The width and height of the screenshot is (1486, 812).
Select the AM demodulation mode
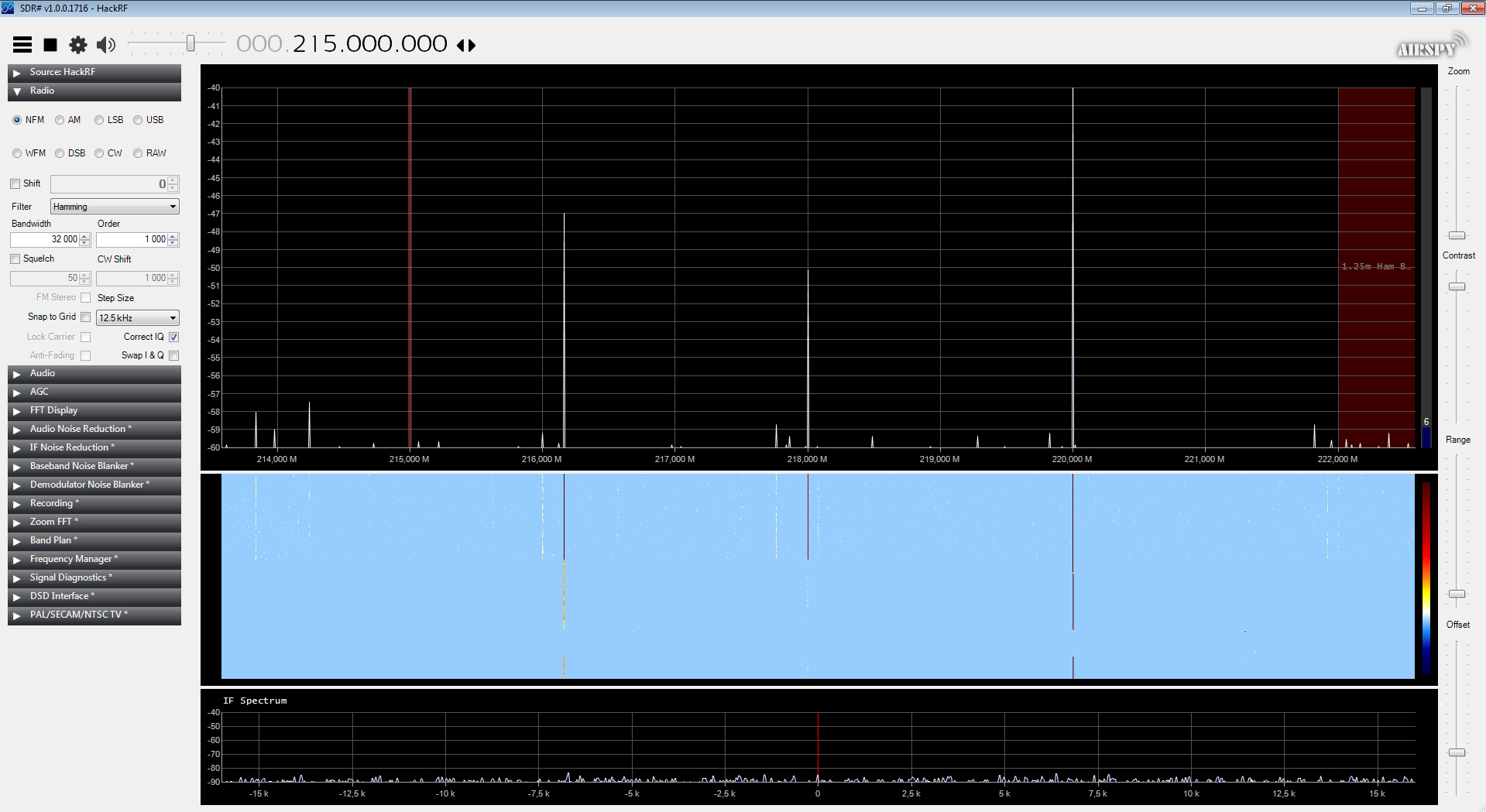coord(67,120)
